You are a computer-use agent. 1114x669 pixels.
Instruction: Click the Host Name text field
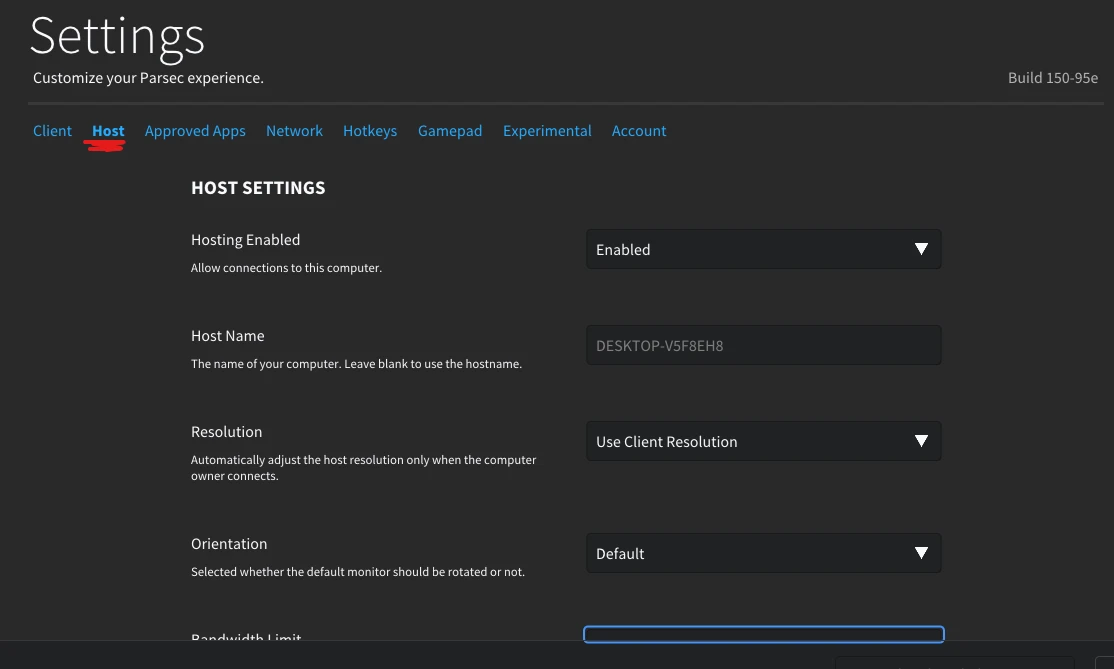[763, 345]
